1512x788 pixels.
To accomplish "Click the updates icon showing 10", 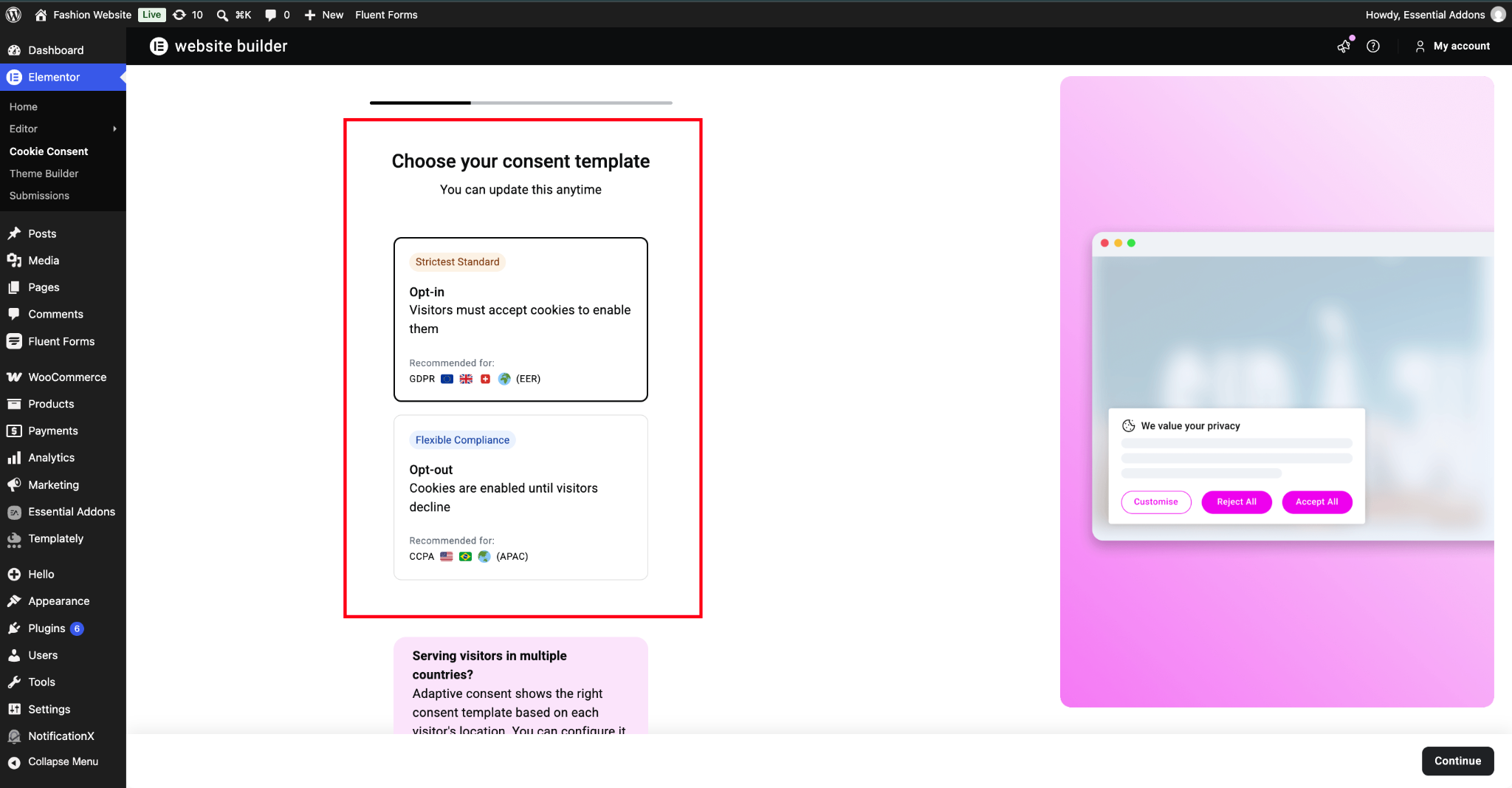I will [188, 14].
